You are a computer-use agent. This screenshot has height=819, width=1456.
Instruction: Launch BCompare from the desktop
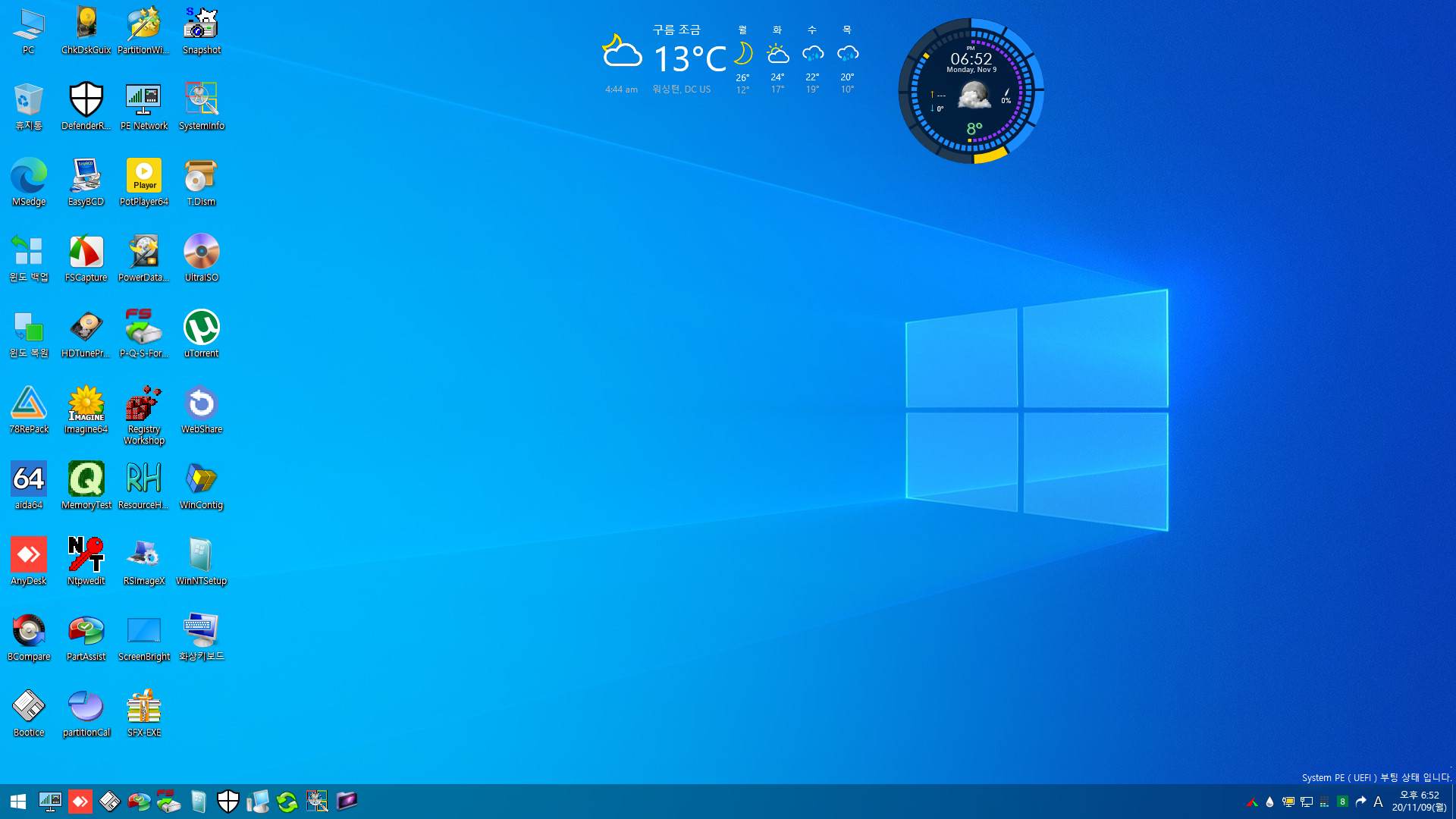[x=29, y=638]
